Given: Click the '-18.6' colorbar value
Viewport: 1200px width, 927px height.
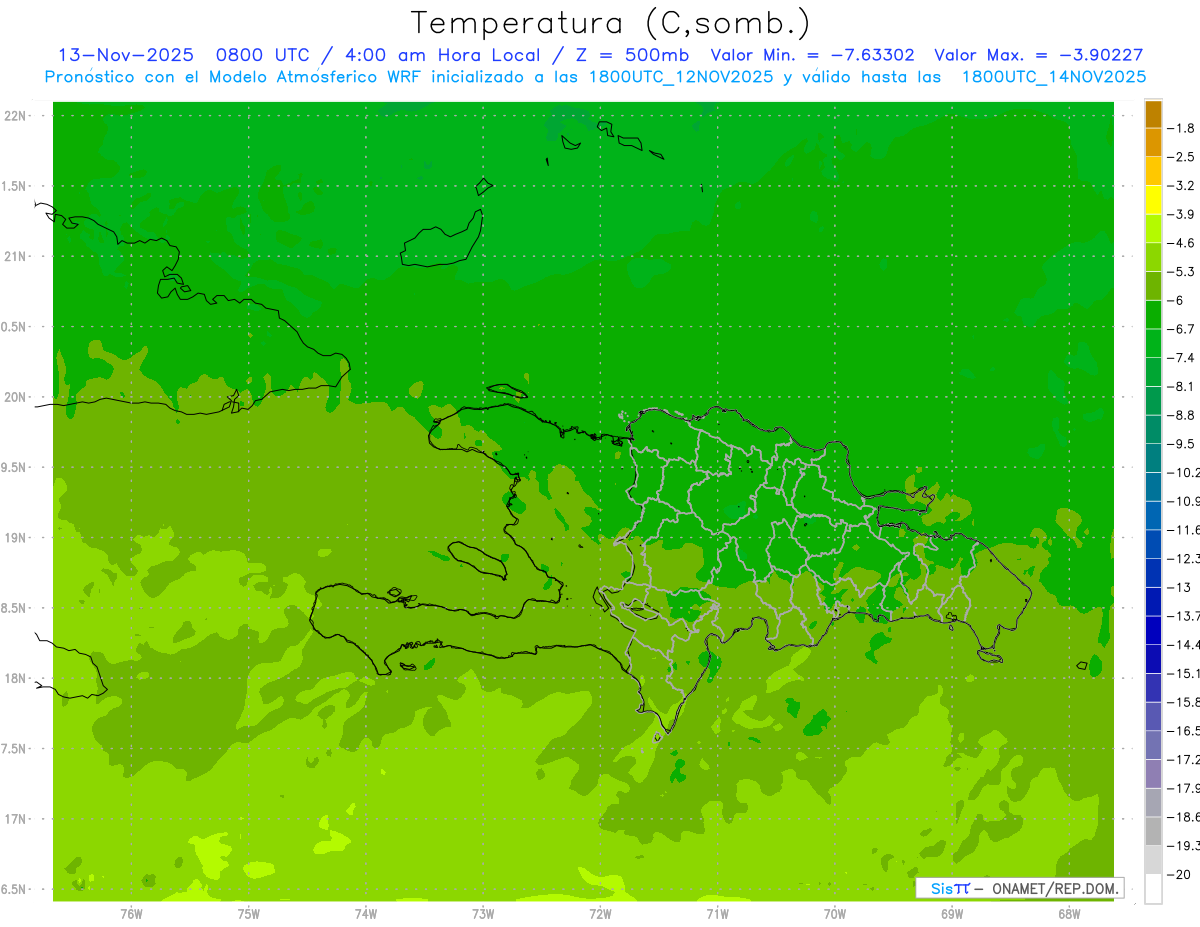Looking at the screenshot, I should tap(1183, 817).
